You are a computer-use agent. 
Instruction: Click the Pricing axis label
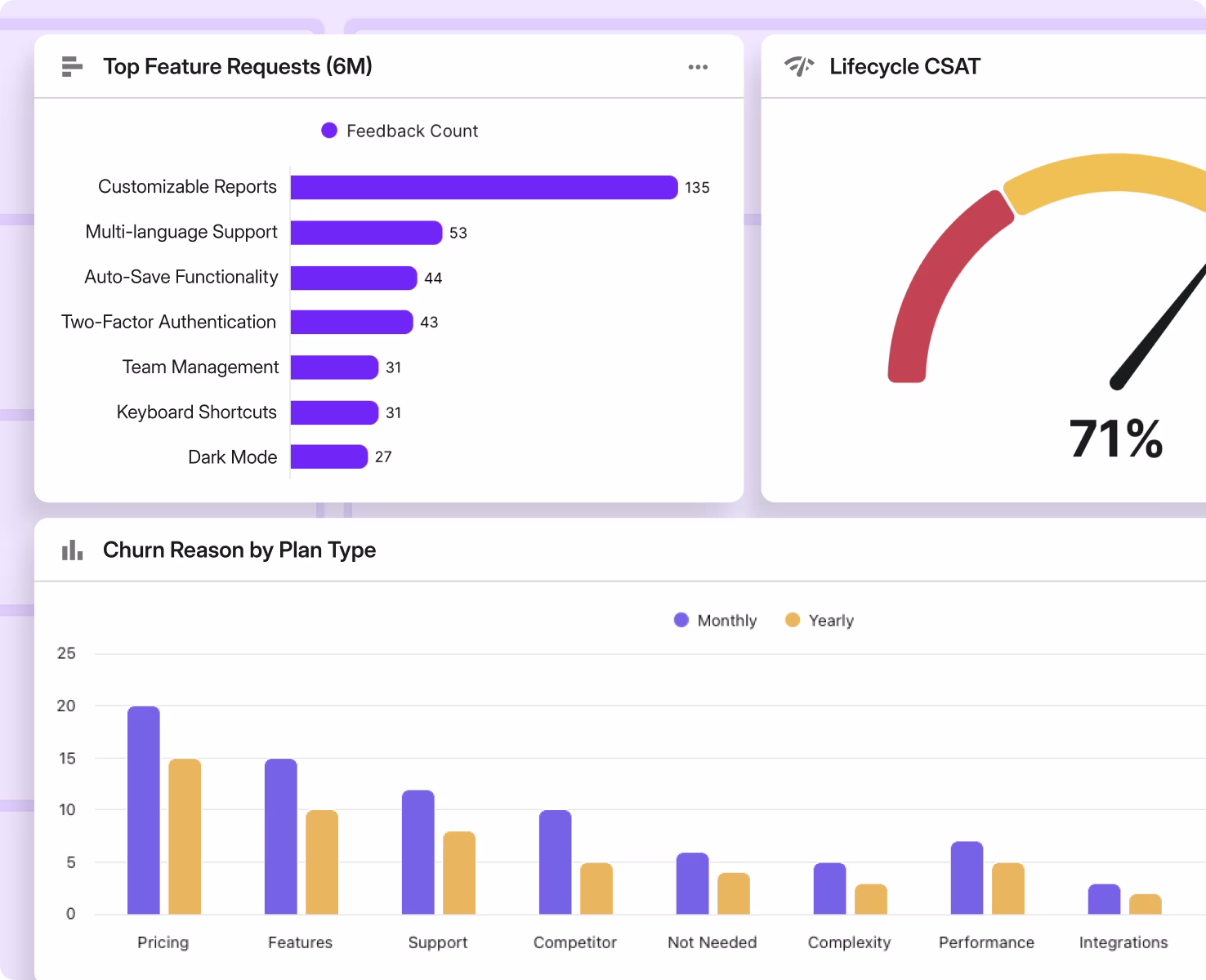[x=163, y=942]
